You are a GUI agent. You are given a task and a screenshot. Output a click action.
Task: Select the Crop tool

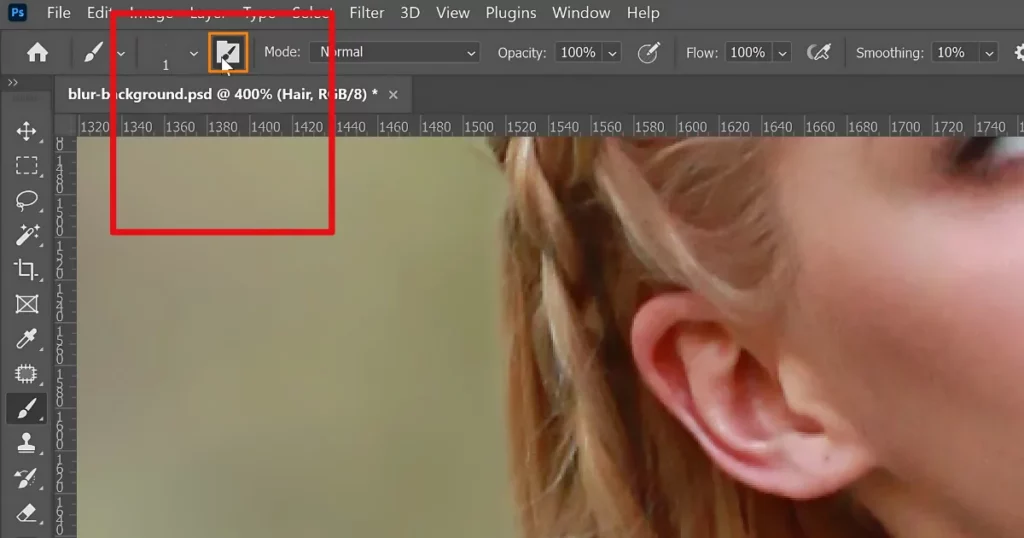click(27, 270)
